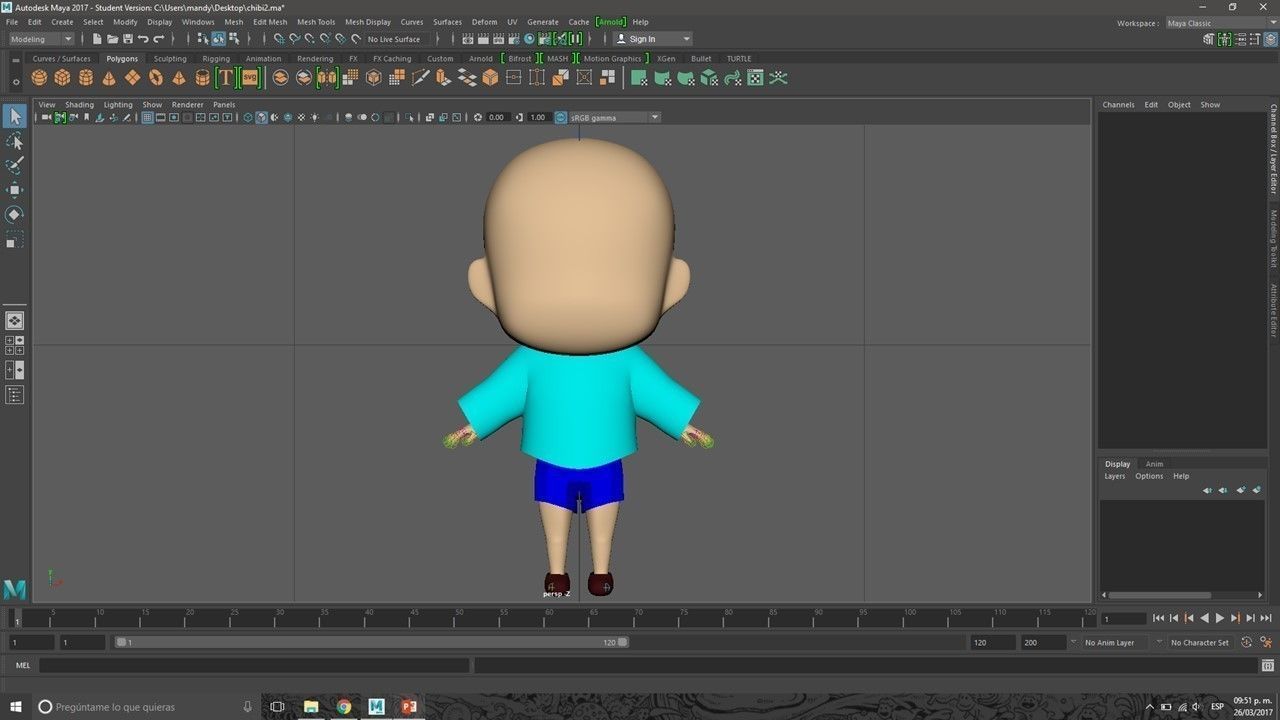Click Step Forward One Key button

1235,619
